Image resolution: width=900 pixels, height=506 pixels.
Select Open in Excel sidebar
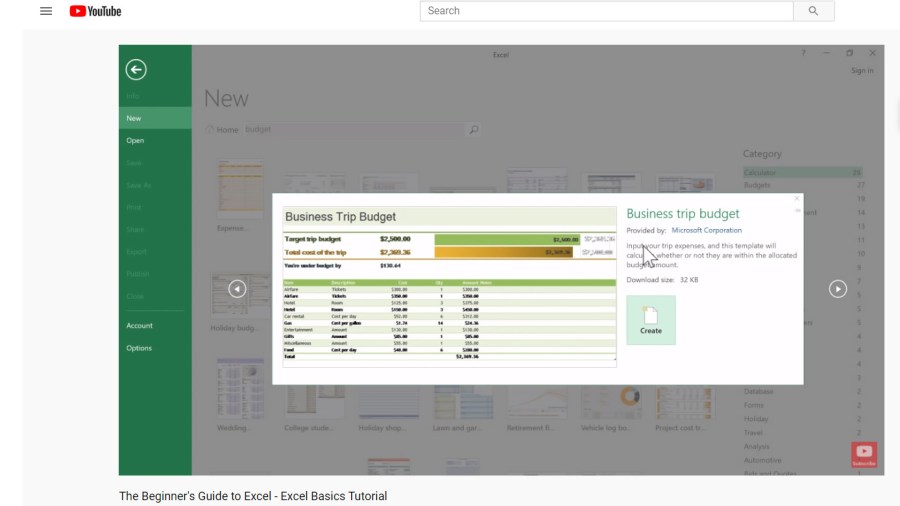pyautogui.click(x=155, y=140)
